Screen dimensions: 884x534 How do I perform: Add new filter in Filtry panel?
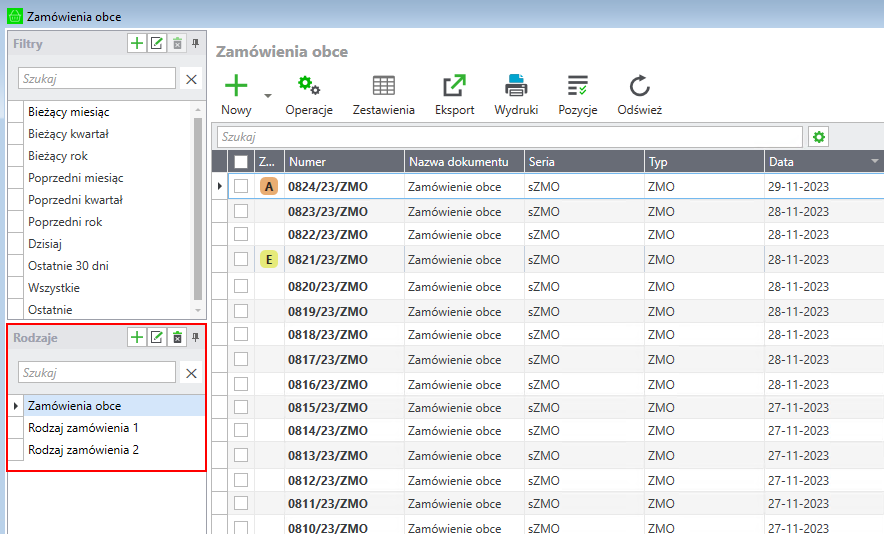pos(136,43)
